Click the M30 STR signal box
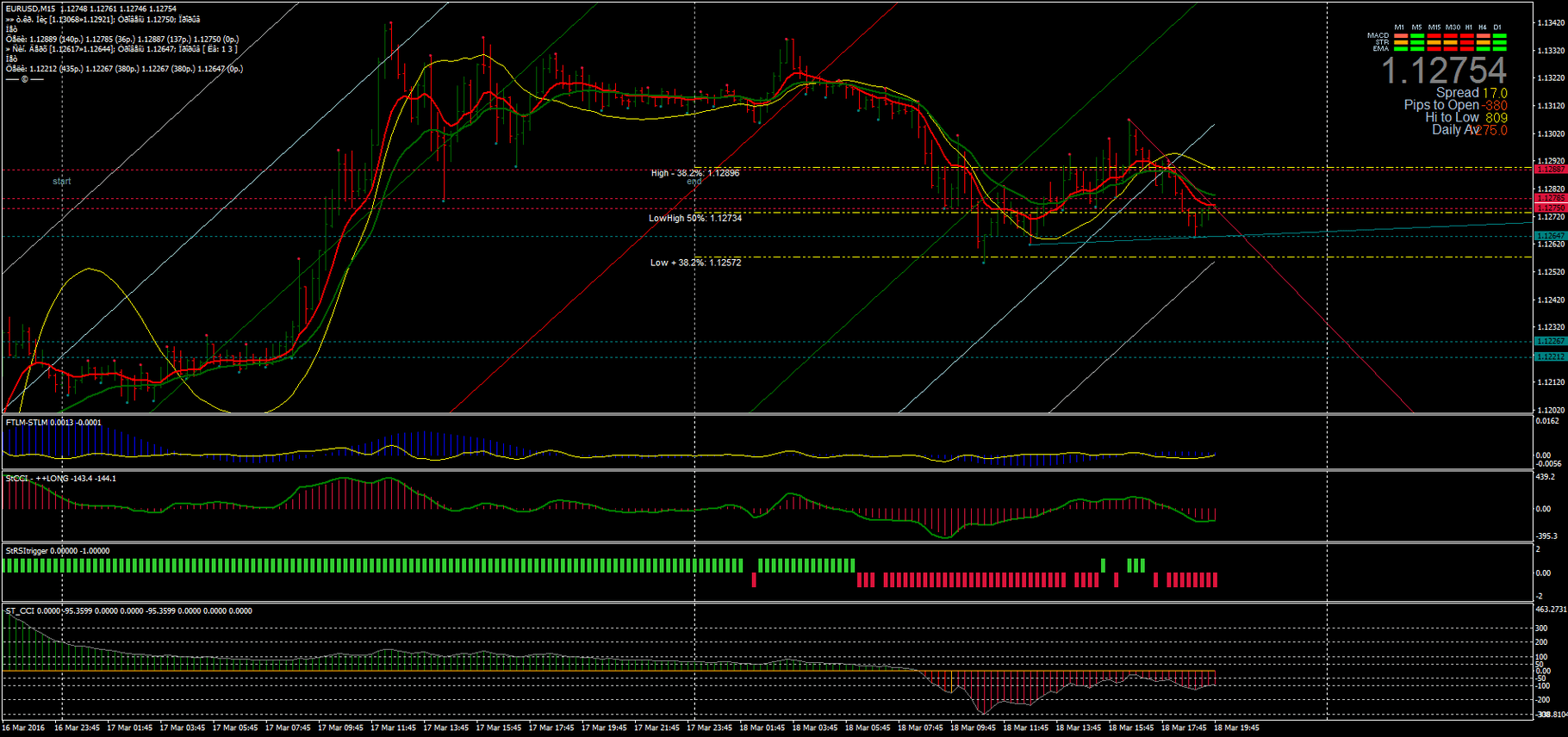The width and height of the screenshot is (1568, 737). [1451, 42]
